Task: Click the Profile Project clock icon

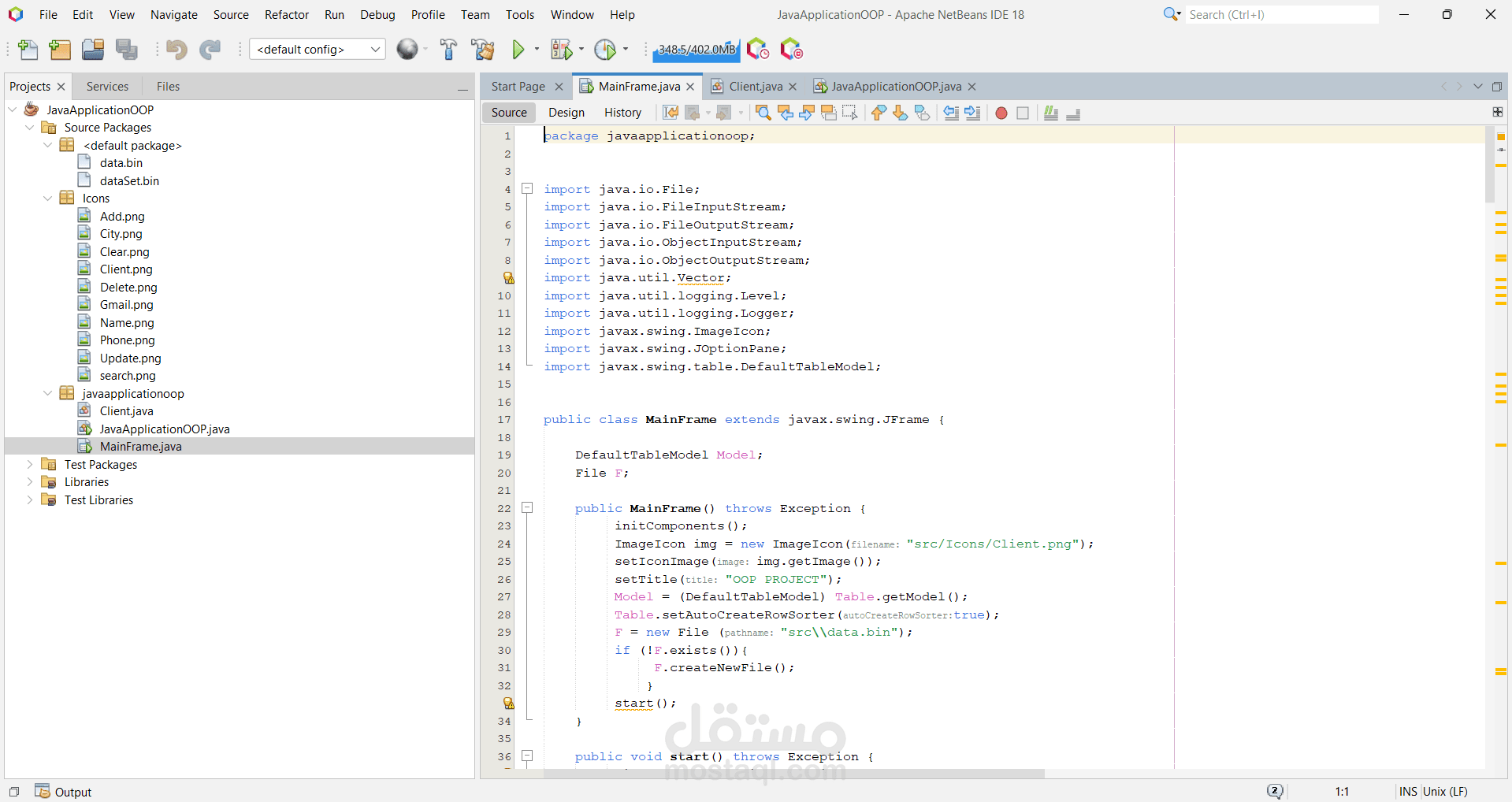Action: point(605,50)
